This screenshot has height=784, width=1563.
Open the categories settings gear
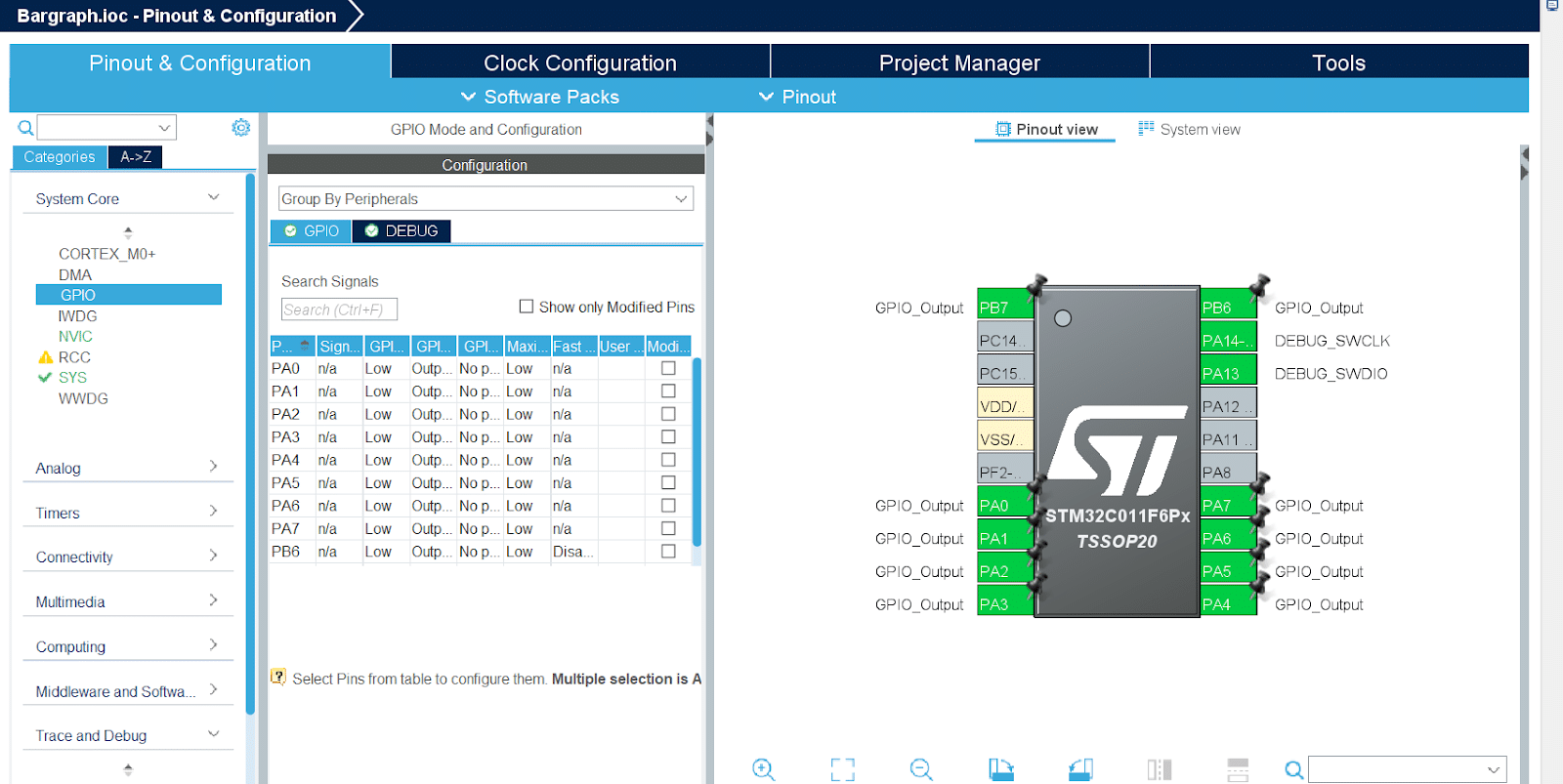click(x=241, y=128)
